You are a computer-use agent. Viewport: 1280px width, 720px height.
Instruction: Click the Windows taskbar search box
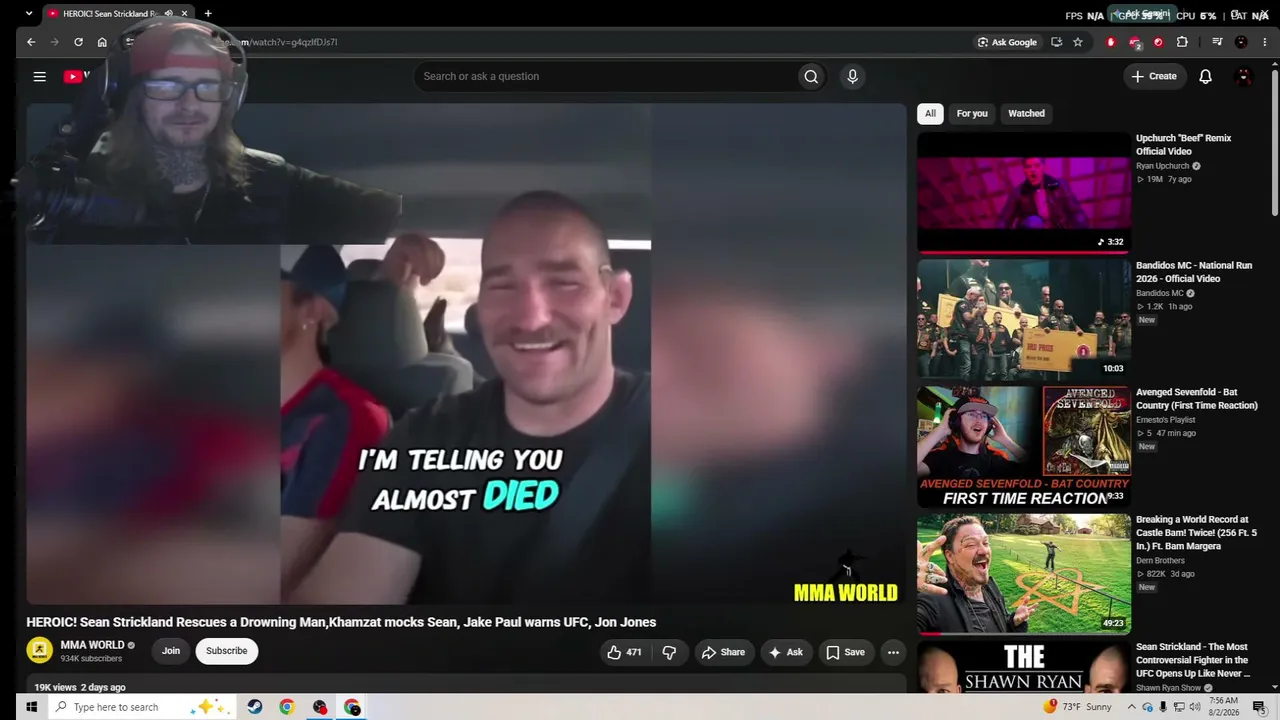pyautogui.click(x=140, y=707)
